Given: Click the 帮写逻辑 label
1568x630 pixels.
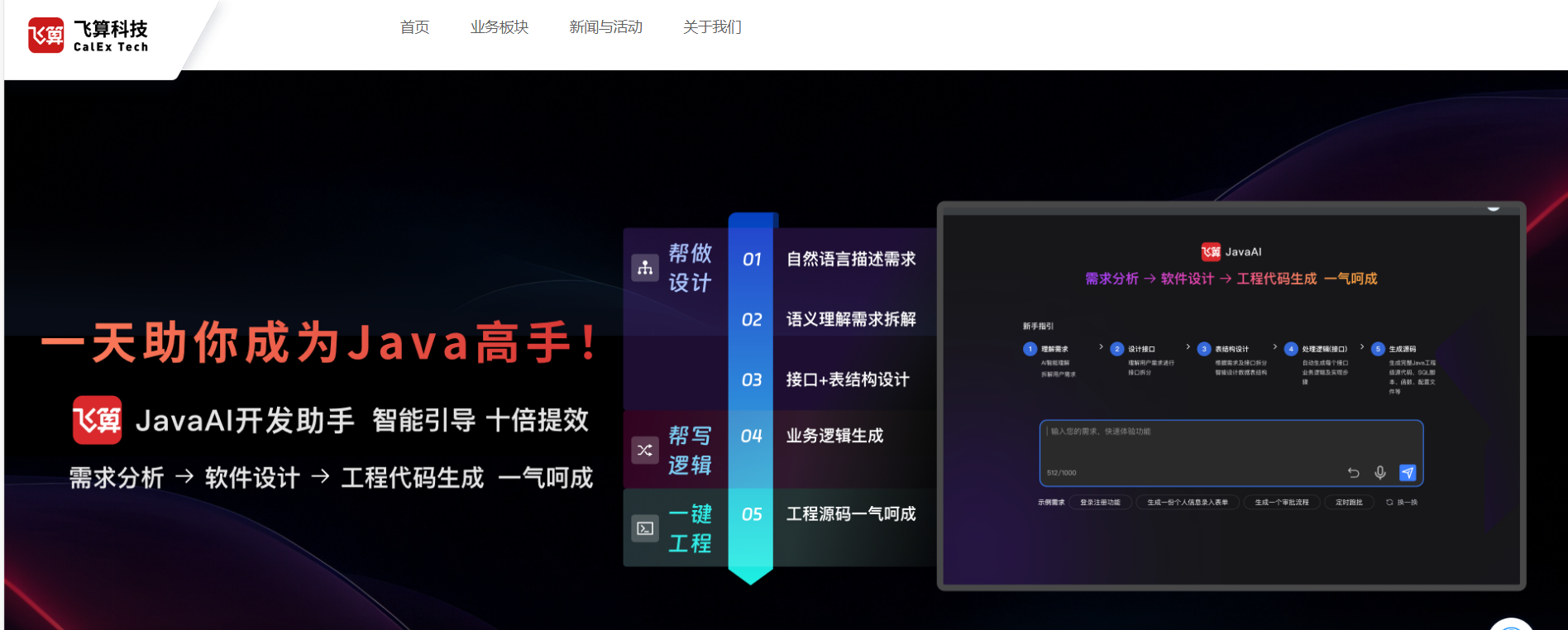Looking at the screenshot, I should coord(690,450).
